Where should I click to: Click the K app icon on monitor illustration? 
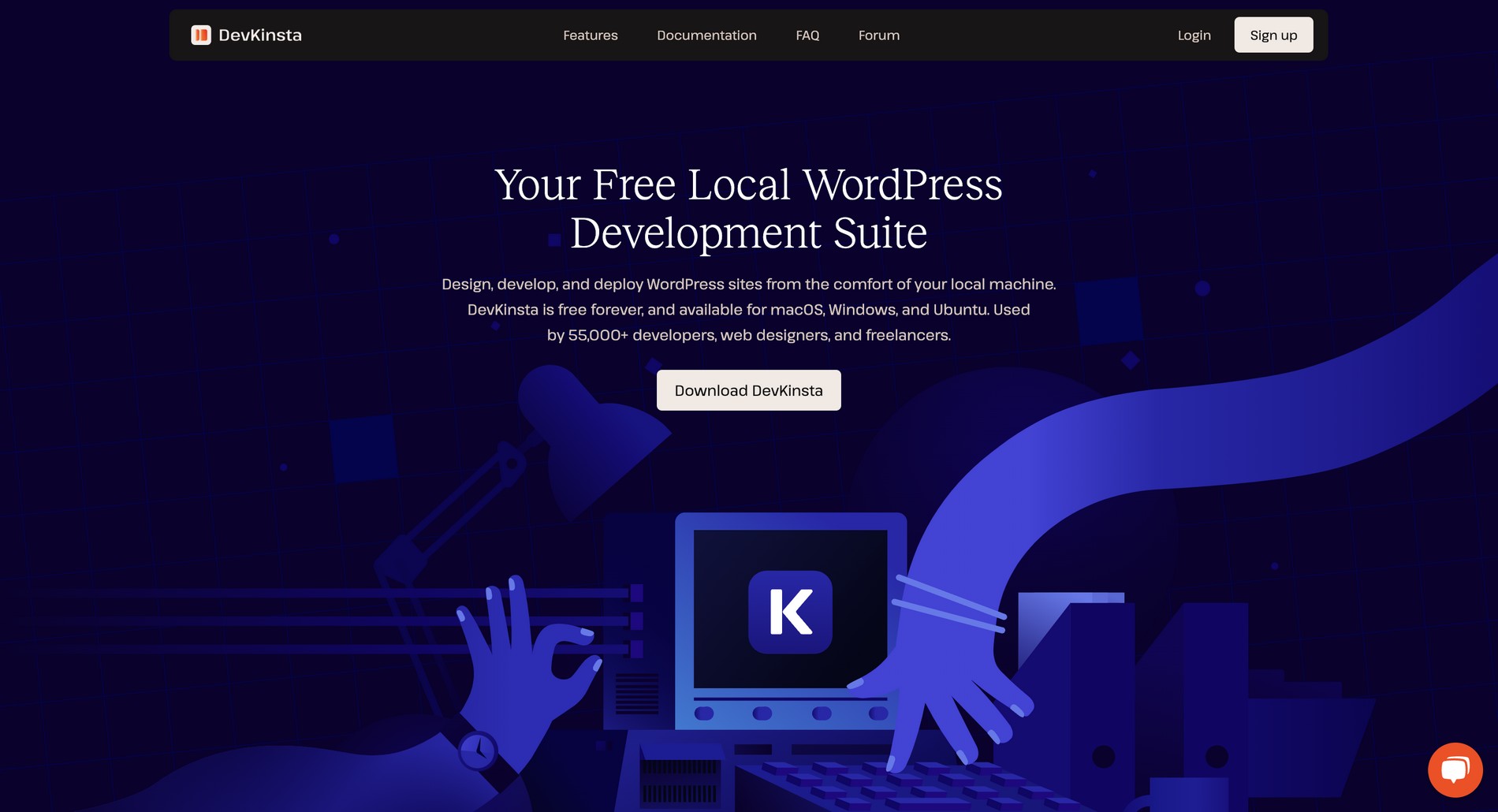pyautogui.click(x=790, y=612)
